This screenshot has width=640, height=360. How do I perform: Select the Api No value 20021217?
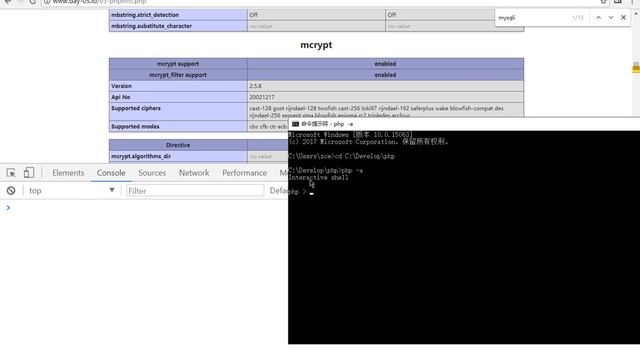click(262, 97)
